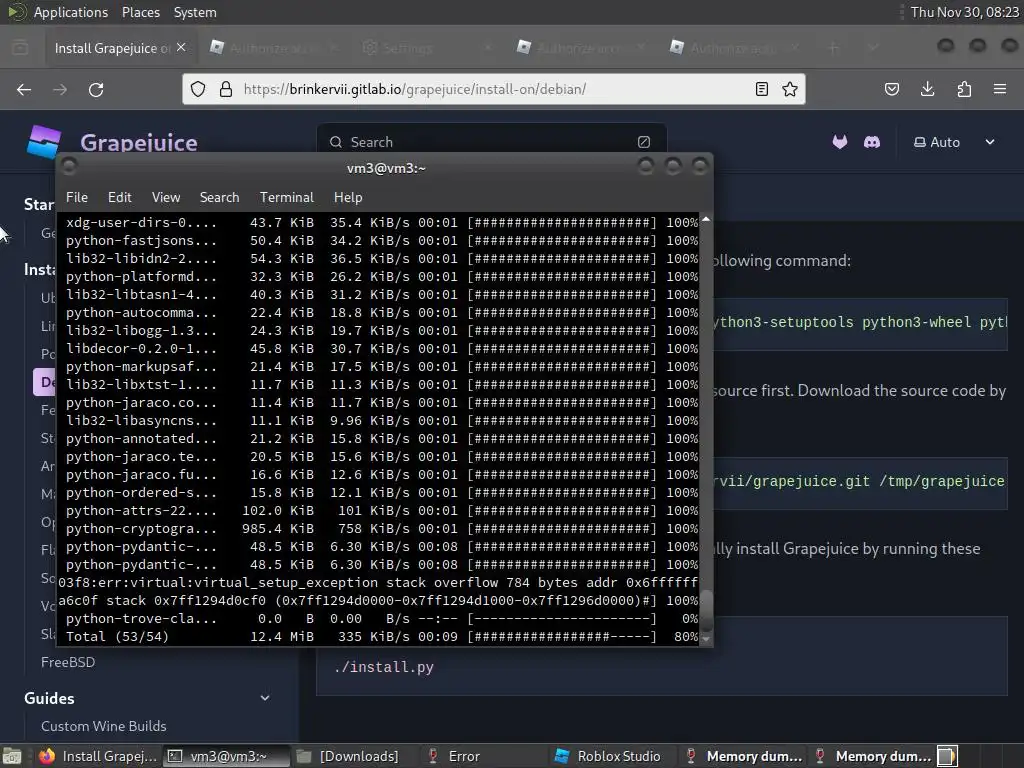The image size is (1024, 768).
Task: Open the Firefox View icon
Action: (x=20, y=48)
